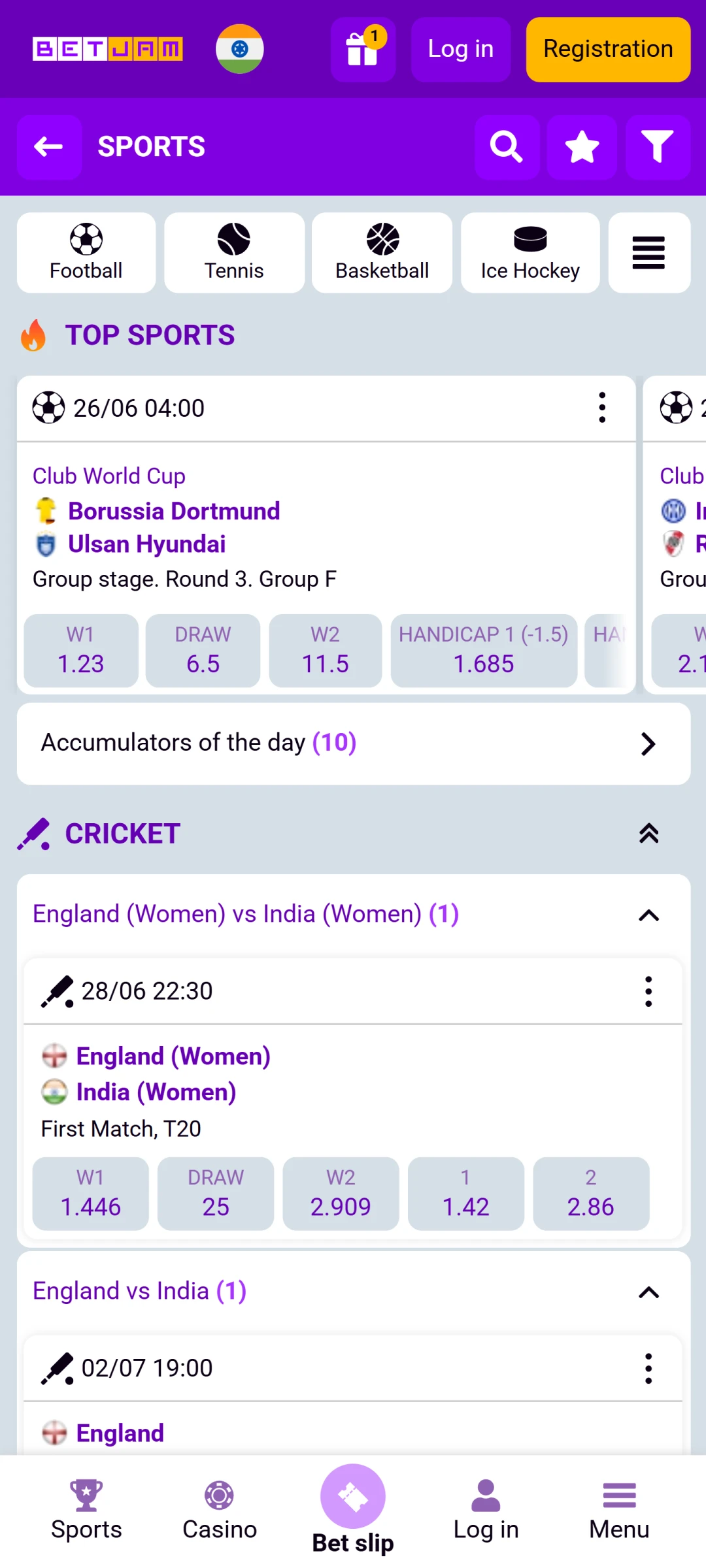Screen dimensions: 706x1568
Task: Click the top Log in button
Action: 460,50
